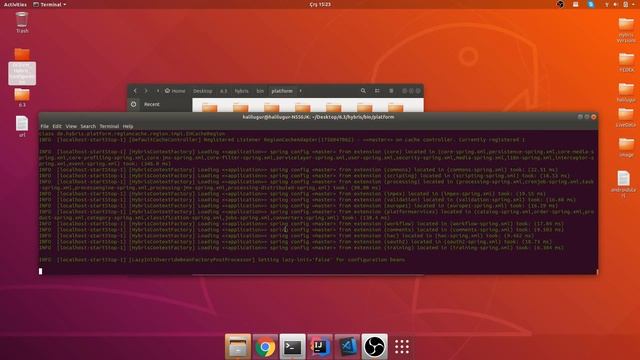Click Activities in the top bar

click(15, 4)
